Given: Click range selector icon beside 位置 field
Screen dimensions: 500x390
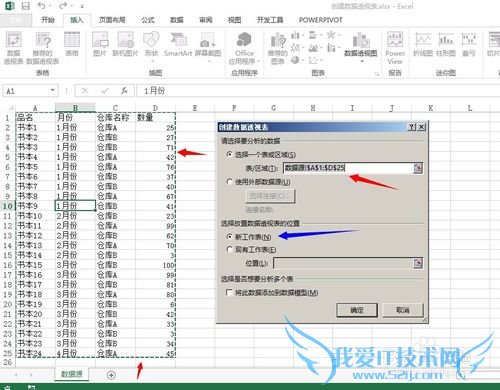Looking at the screenshot, I should [418, 263].
